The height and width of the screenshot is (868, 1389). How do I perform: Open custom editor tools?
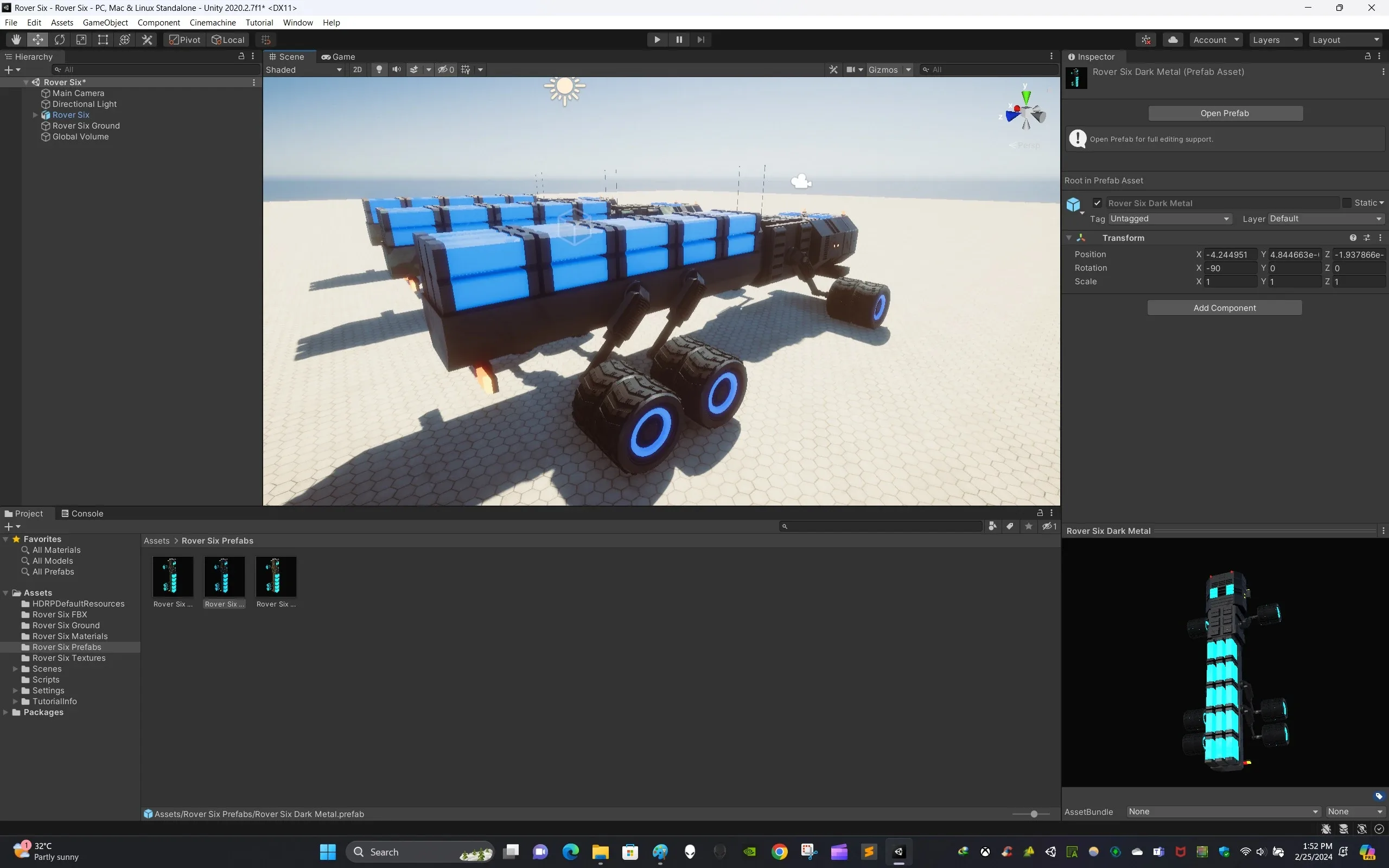coord(147,40)
